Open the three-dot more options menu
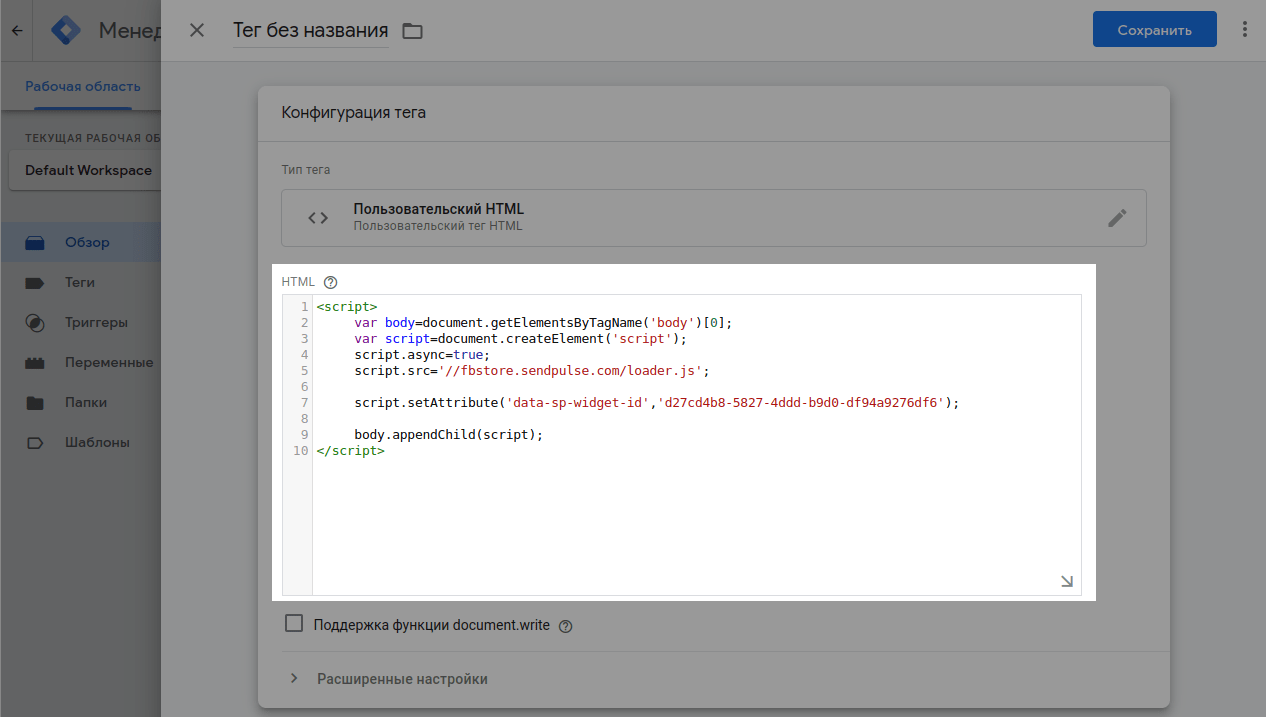This screenshot has width=1266, height=717. coord(1245,30)
